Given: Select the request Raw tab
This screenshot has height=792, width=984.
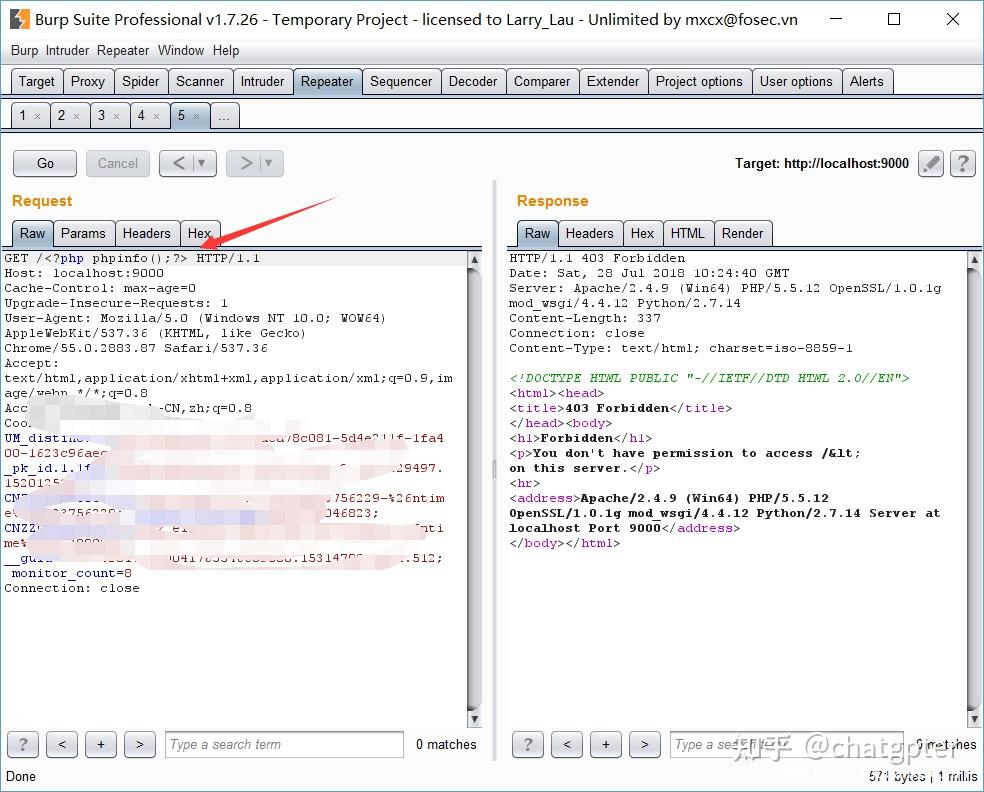Looking at the screenshot, I should [x=32, y=233].
